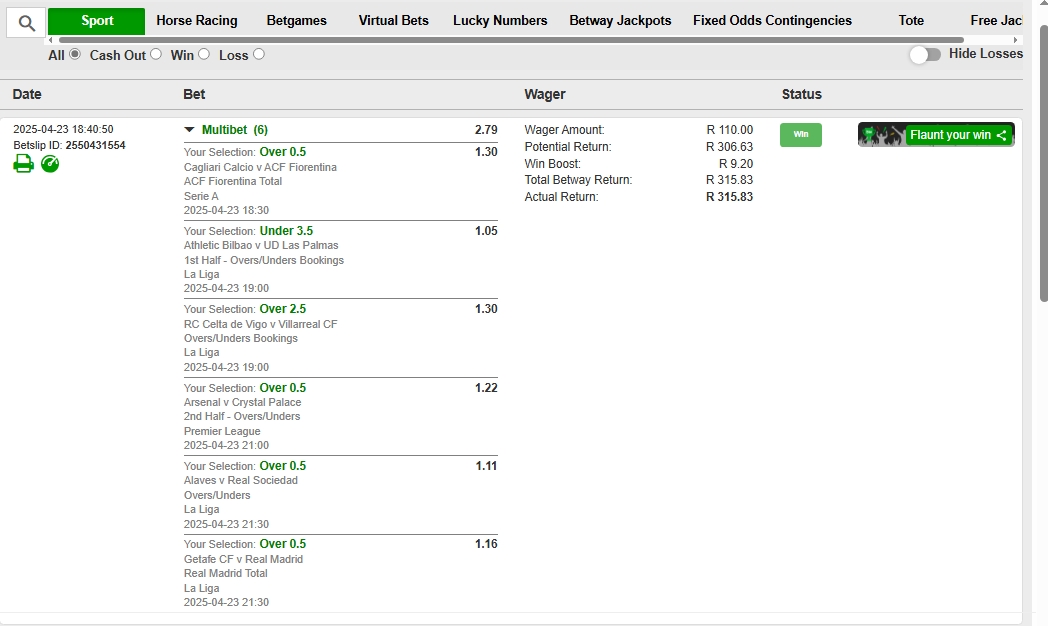Switch to Virtual Bets tab
The image size is (1048, 626).
(x=393, y=21)
